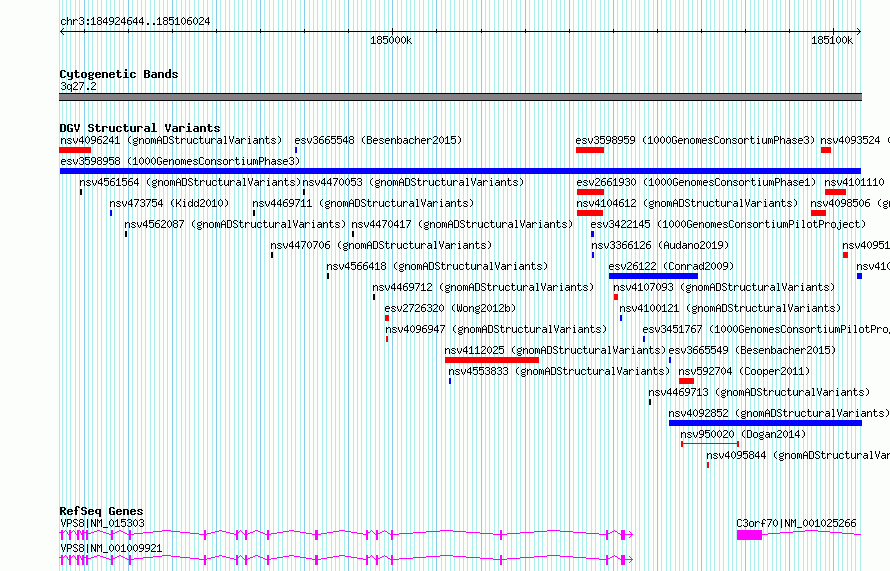Select the nsv4095844 variant label
The image size is (890, 571).
[797, 455]
